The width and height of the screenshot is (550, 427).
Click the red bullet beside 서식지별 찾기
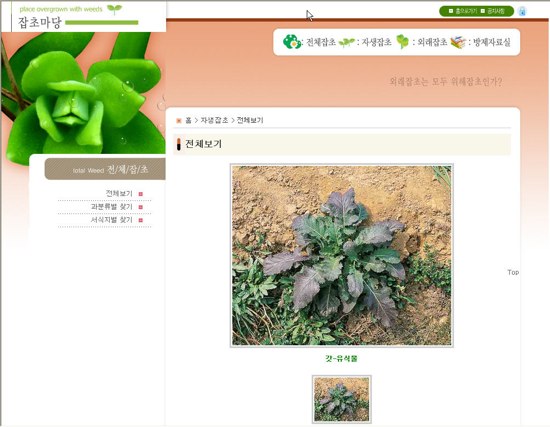click(141, 220)
